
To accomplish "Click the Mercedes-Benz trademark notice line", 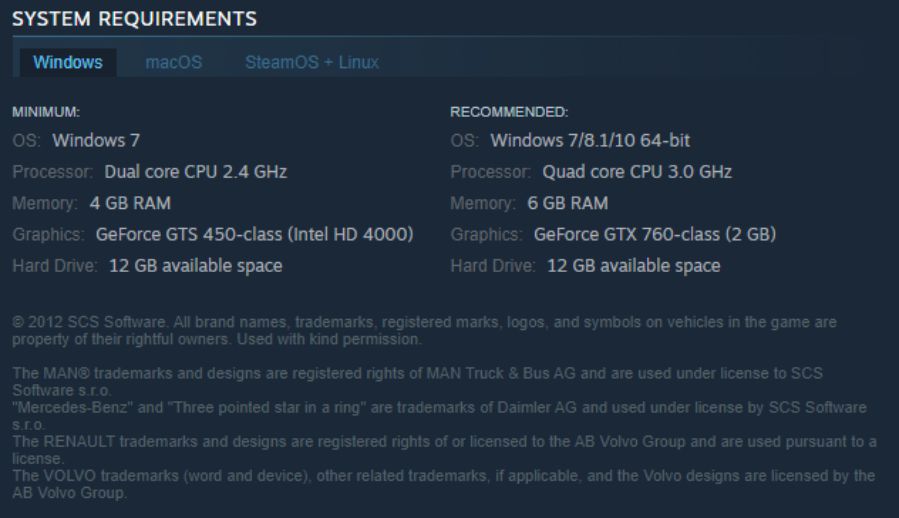I will [439, 416].
